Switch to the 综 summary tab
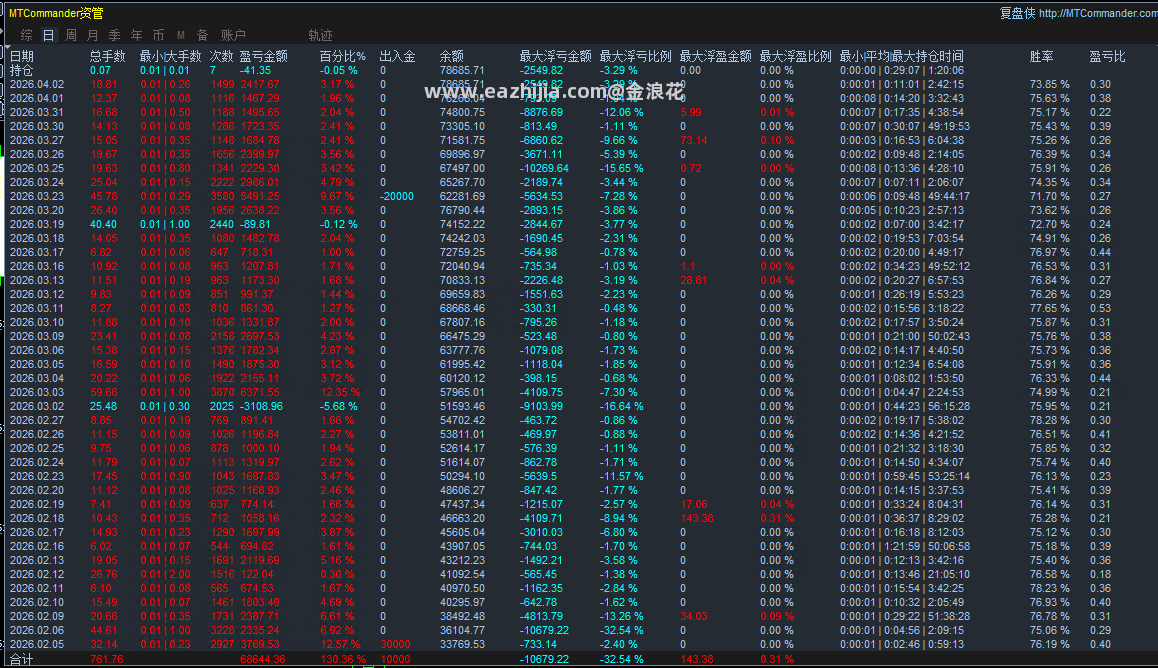This screenshot has height=668, width=1158. (27, 35)
